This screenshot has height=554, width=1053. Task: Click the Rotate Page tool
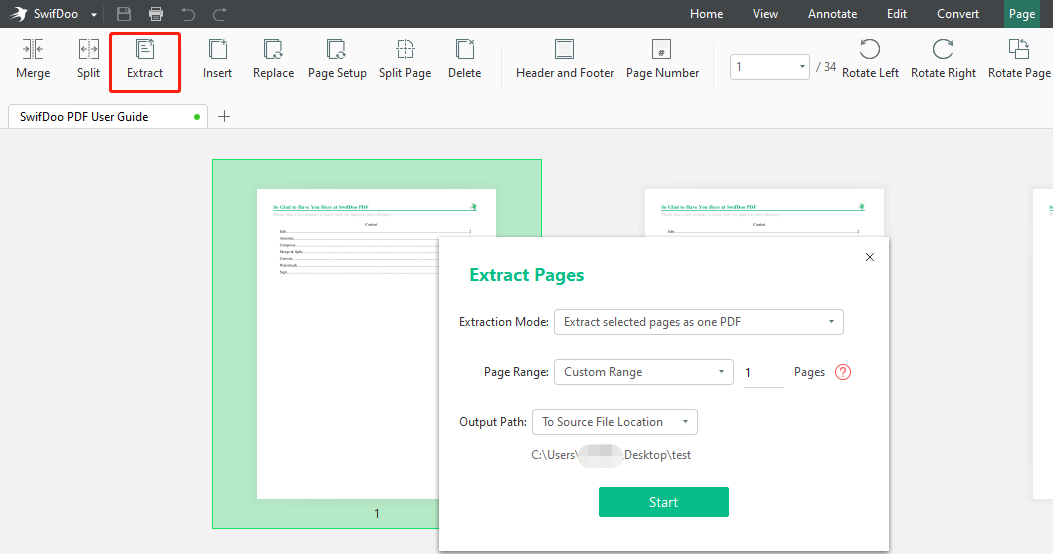(1019, 60)
